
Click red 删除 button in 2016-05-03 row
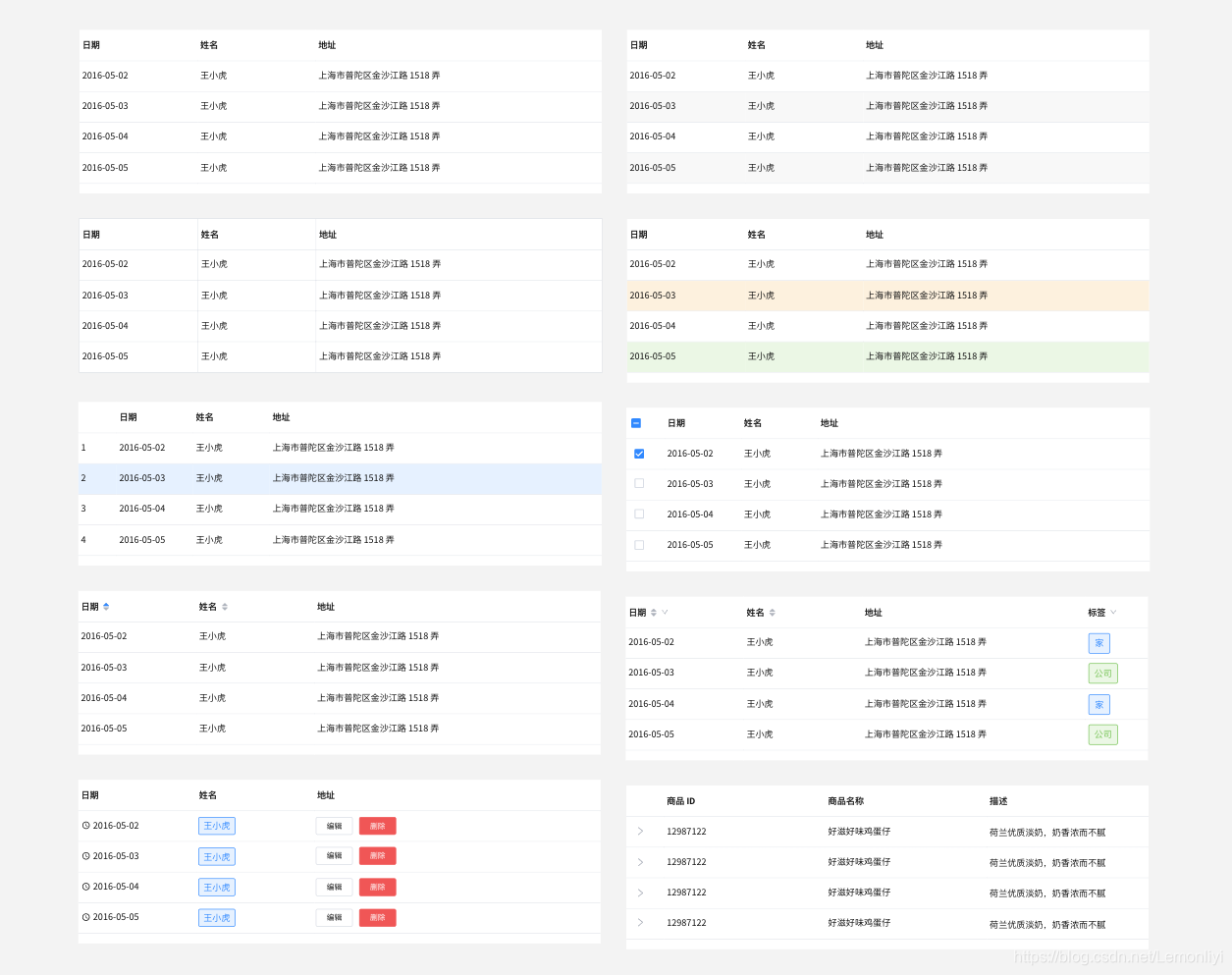point(378,856)
